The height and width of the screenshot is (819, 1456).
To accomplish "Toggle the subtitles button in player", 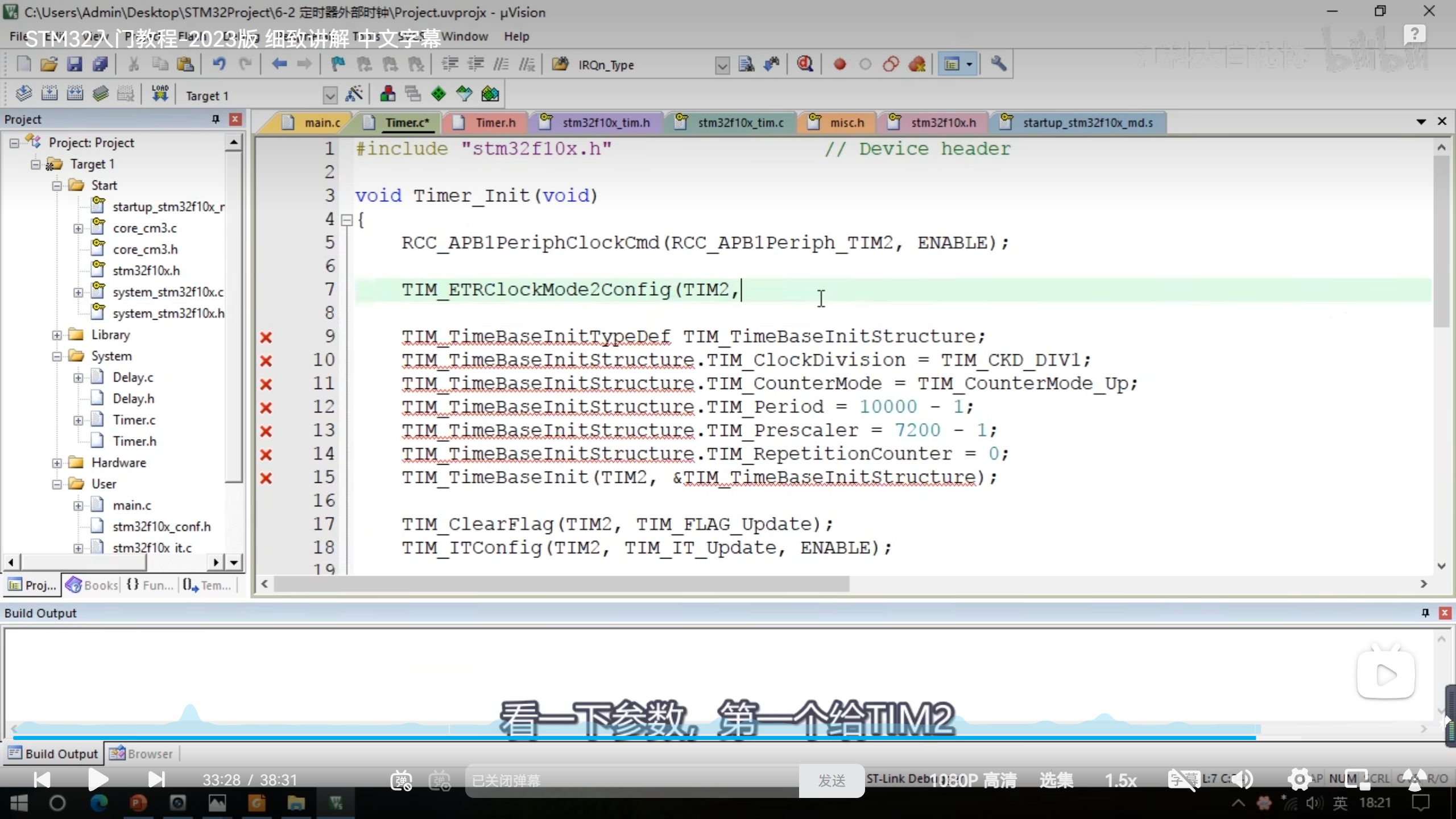I will click(1183, 780).
